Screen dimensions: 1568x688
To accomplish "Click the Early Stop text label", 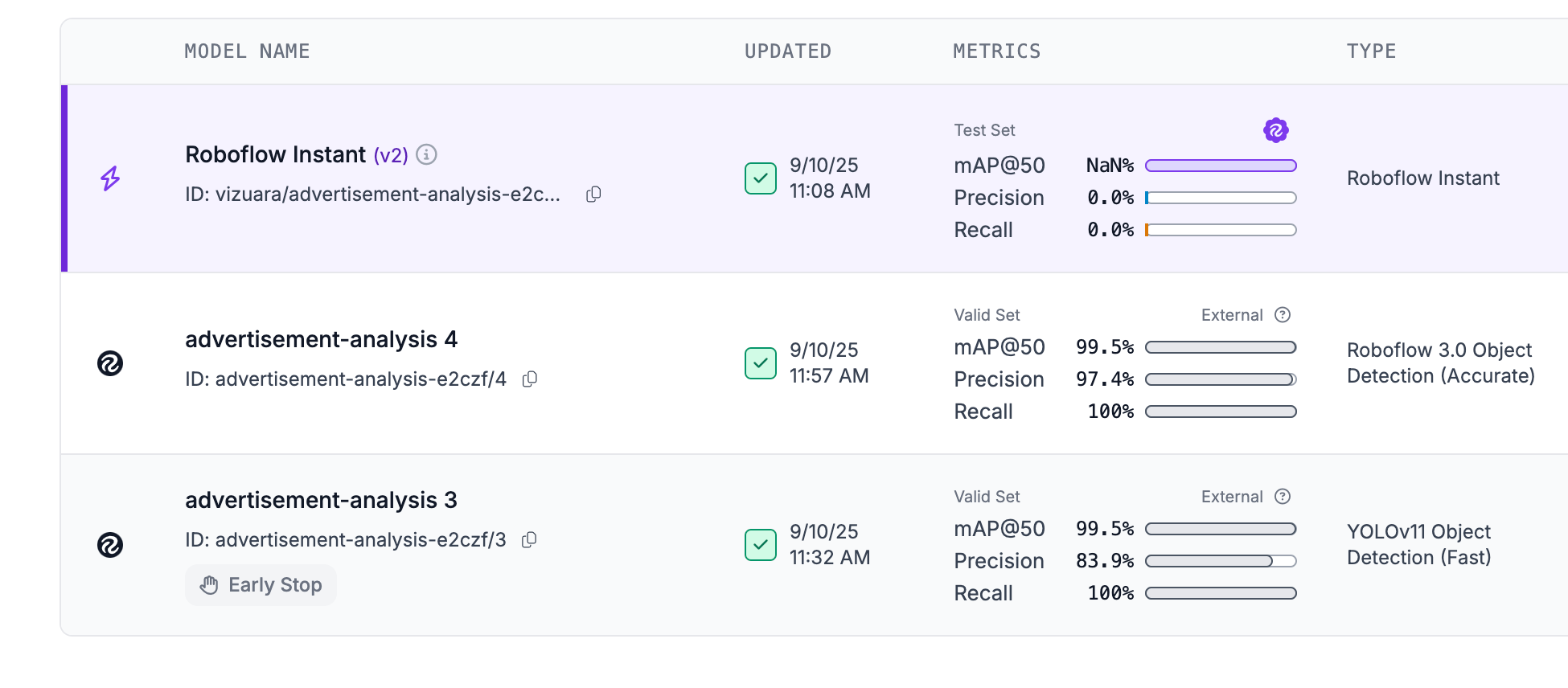I will (275, 585).
